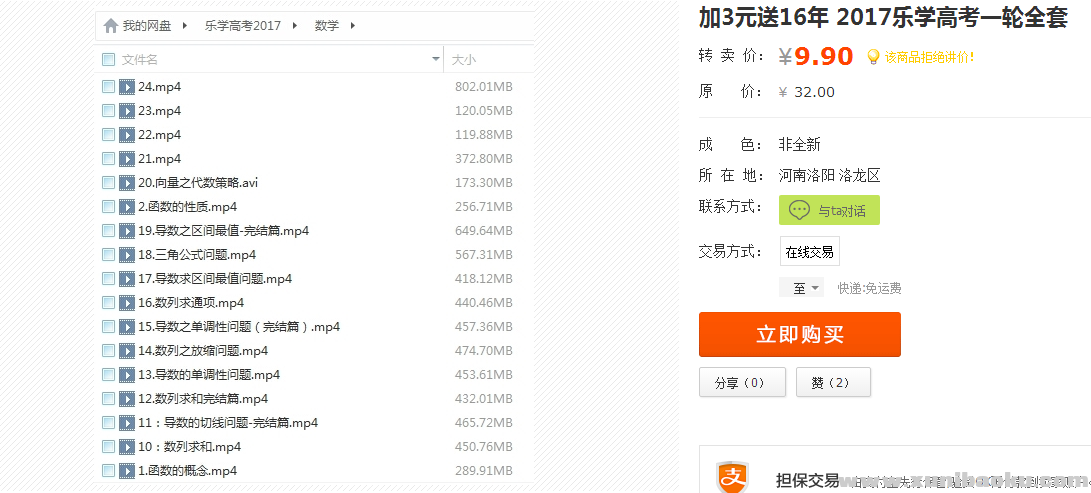Click the 分享（0）button
The image size is (1091, 493).
740,382
